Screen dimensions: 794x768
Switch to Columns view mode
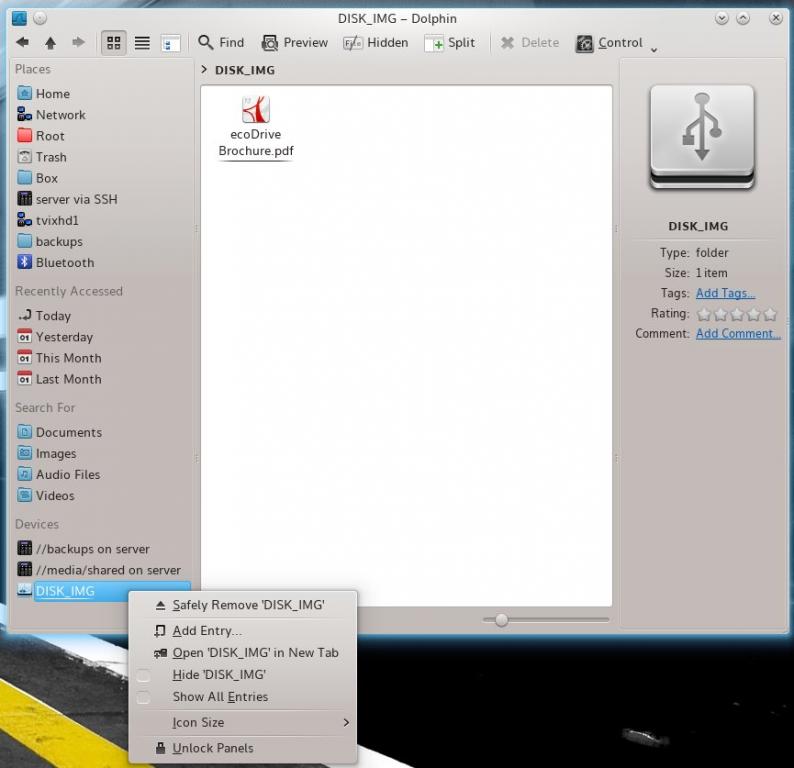[x=170, y=43]
